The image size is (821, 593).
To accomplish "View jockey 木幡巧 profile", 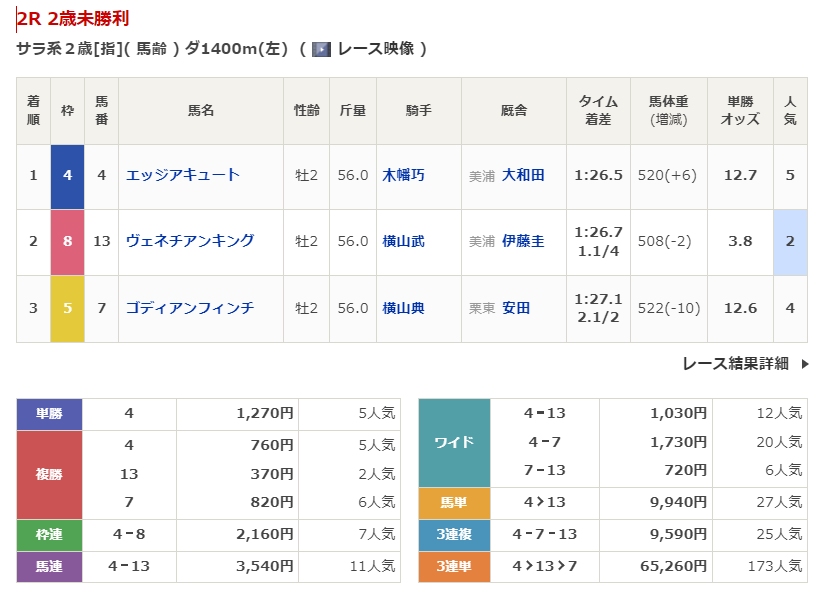I will tap(404, 175).
